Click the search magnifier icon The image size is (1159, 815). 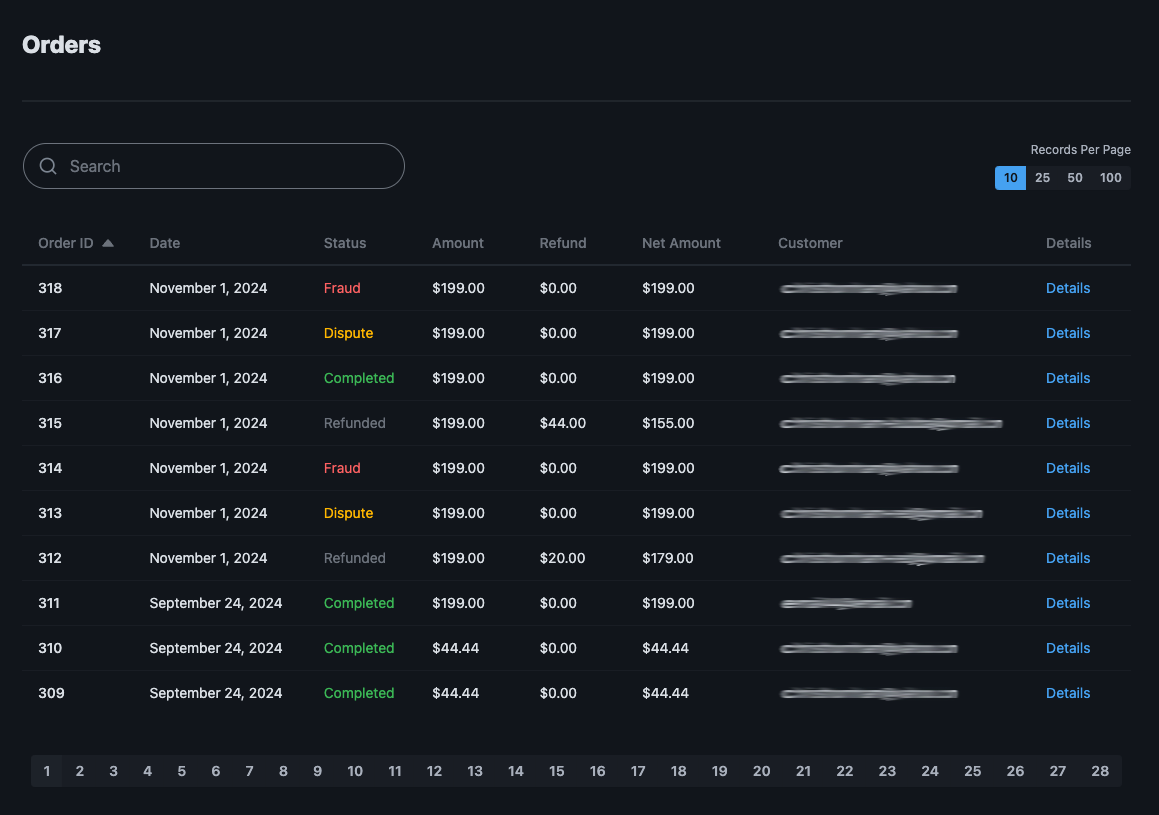[48, 166]
